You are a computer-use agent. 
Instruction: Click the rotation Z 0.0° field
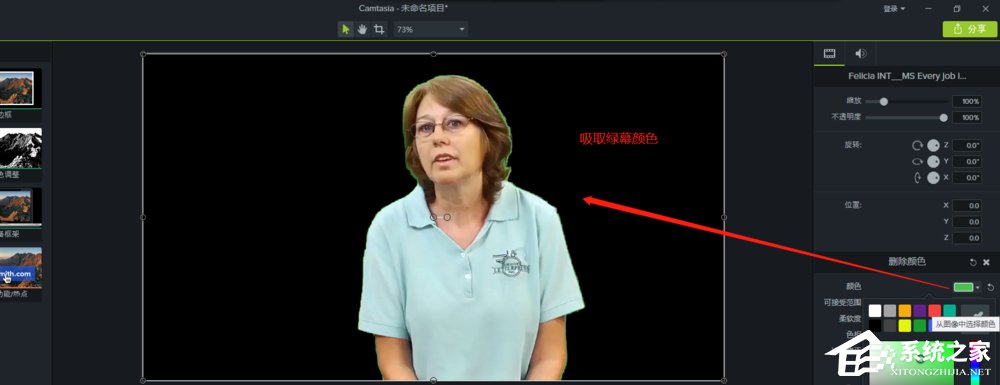[x=967, y=145]
